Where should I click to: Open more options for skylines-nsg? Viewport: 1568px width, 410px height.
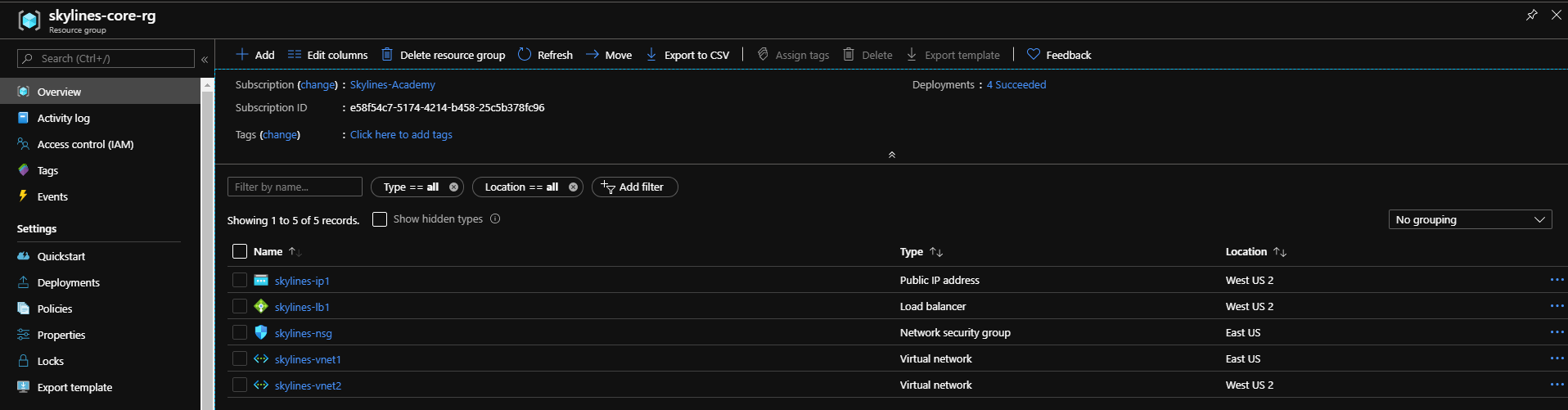1557,332
